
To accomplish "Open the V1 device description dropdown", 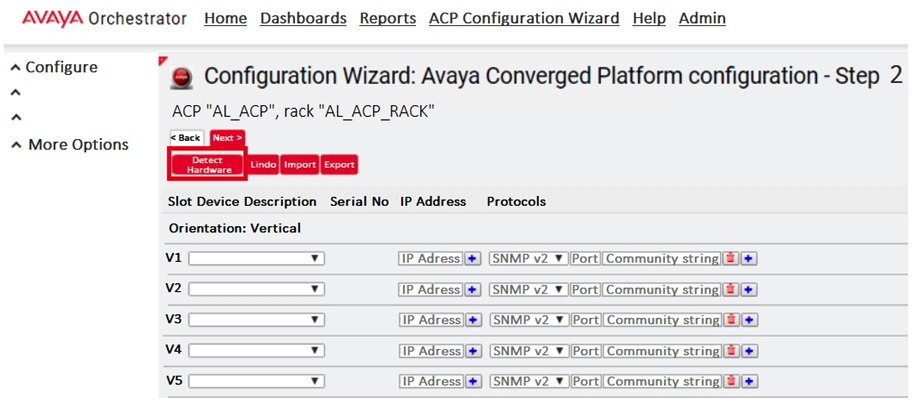I will (x=256, y=258).
